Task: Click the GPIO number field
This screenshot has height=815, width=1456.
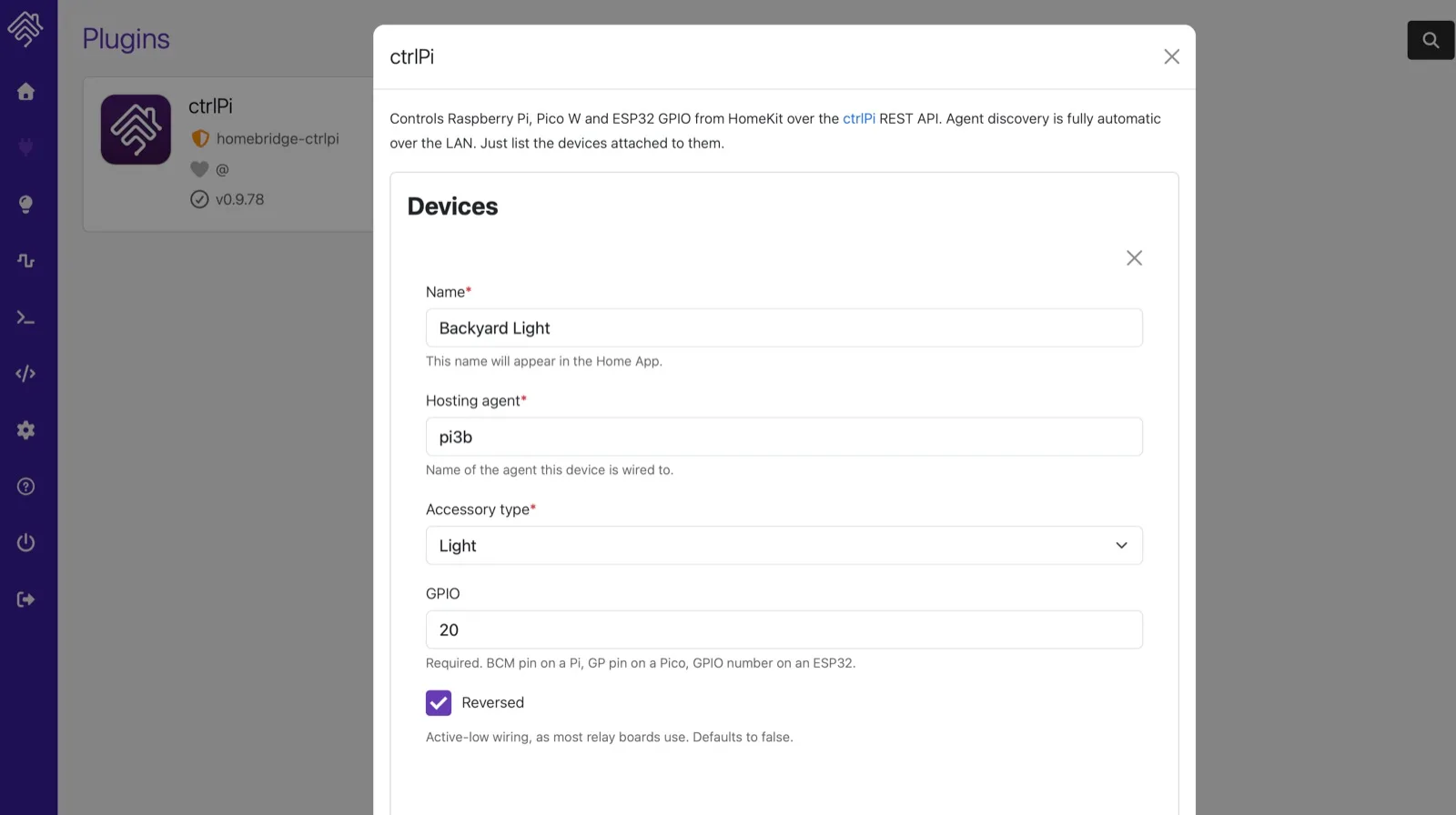Action: pos(784,629)
